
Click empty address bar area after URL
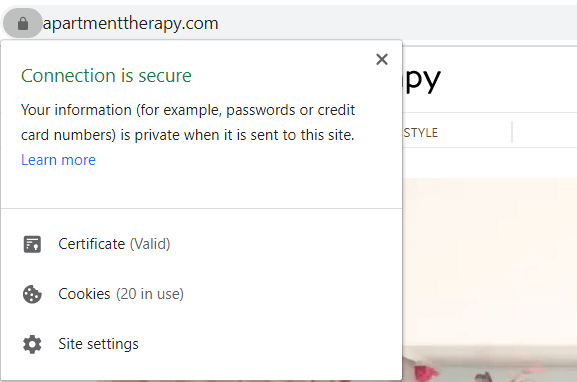[397, 24]
